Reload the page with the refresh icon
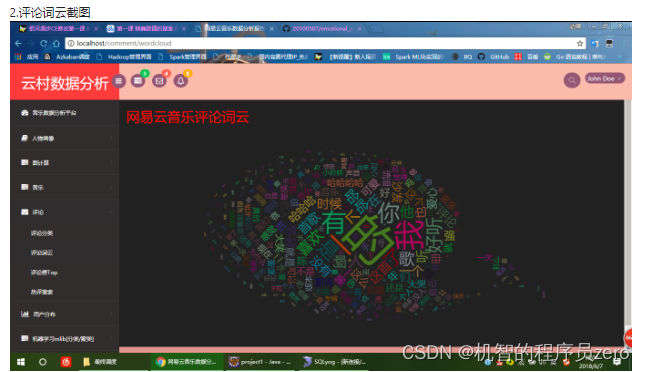Screen dimensions: 645x372 (x=44, y=43)
